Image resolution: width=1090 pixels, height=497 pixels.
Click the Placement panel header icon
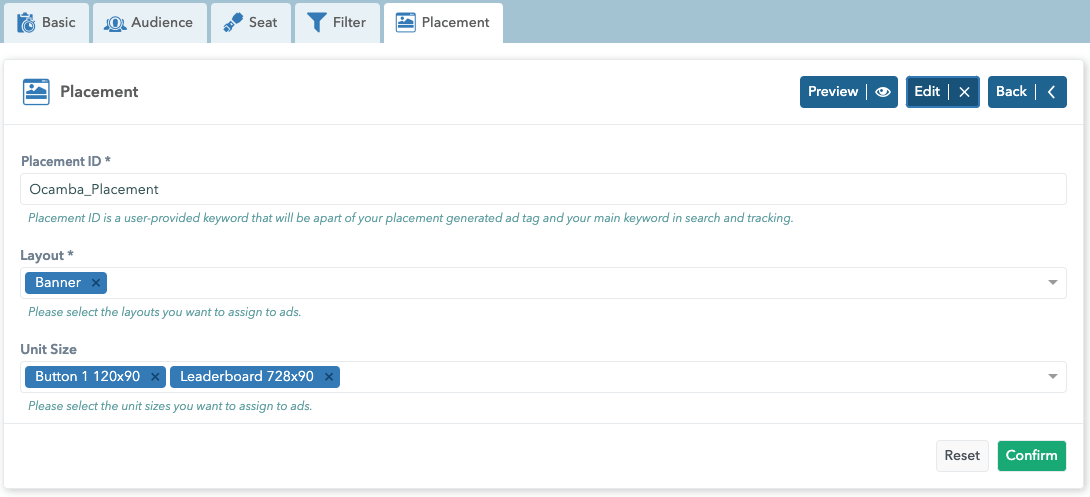pos(37,92)
